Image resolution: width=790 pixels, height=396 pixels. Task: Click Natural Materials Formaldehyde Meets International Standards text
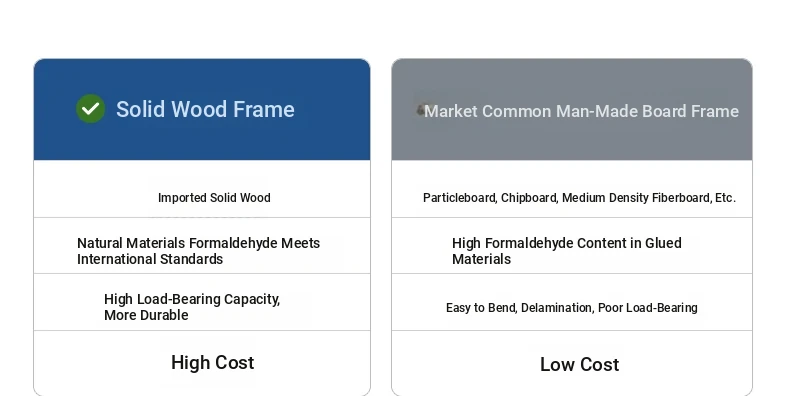(x=199, y=251)
